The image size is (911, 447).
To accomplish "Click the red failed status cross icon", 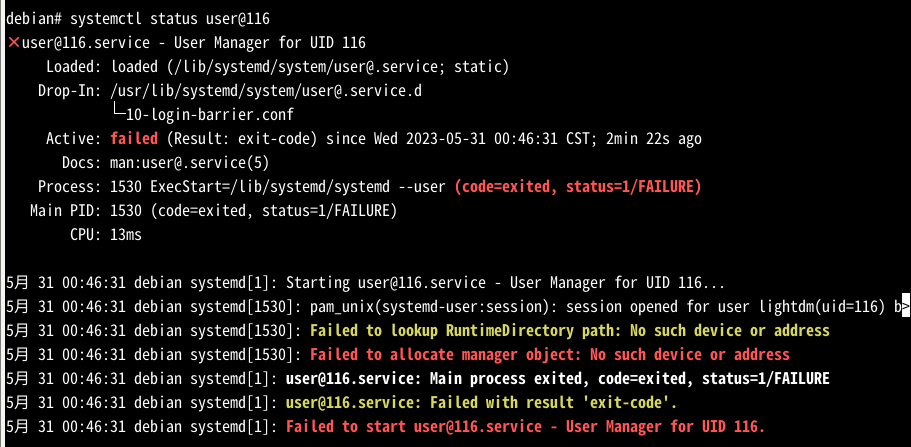I will pyautogui.click(x=13, y=43).
